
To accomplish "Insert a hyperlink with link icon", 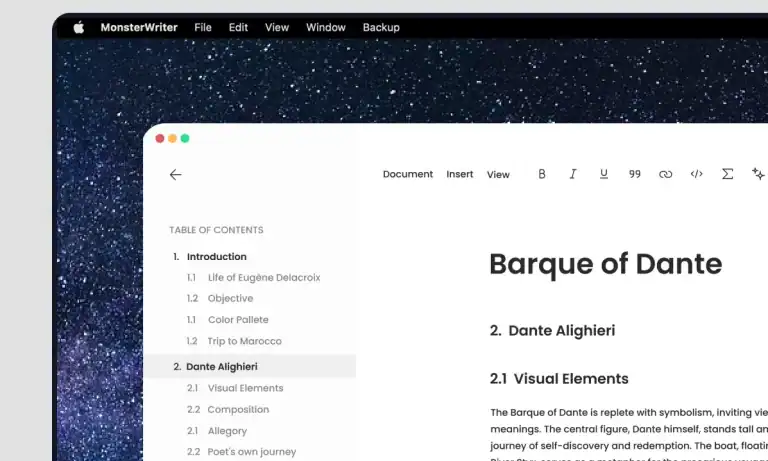I will (665, 174).
